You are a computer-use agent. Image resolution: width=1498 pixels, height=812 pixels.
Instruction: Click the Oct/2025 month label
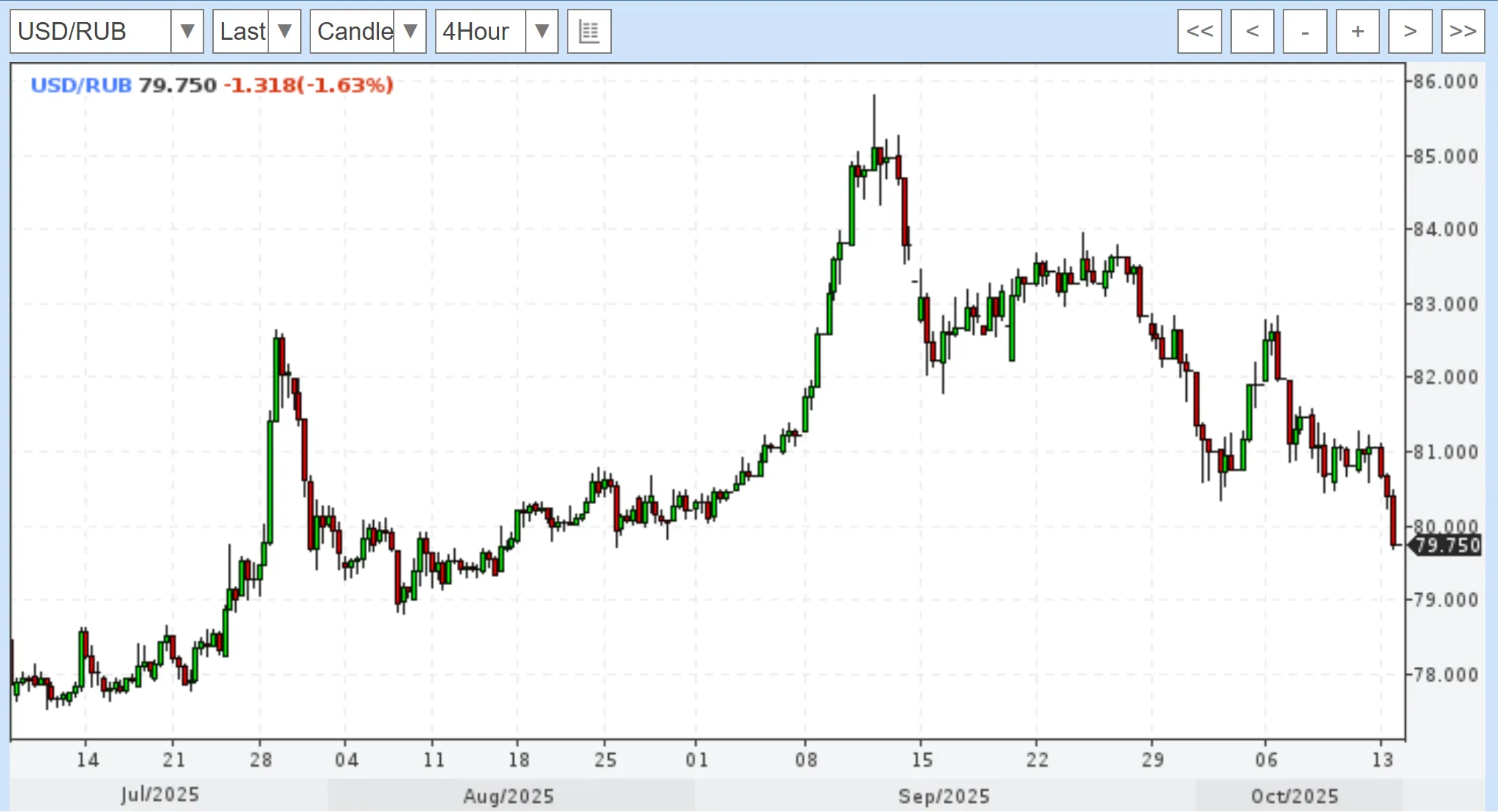[x=1294, y=797]
